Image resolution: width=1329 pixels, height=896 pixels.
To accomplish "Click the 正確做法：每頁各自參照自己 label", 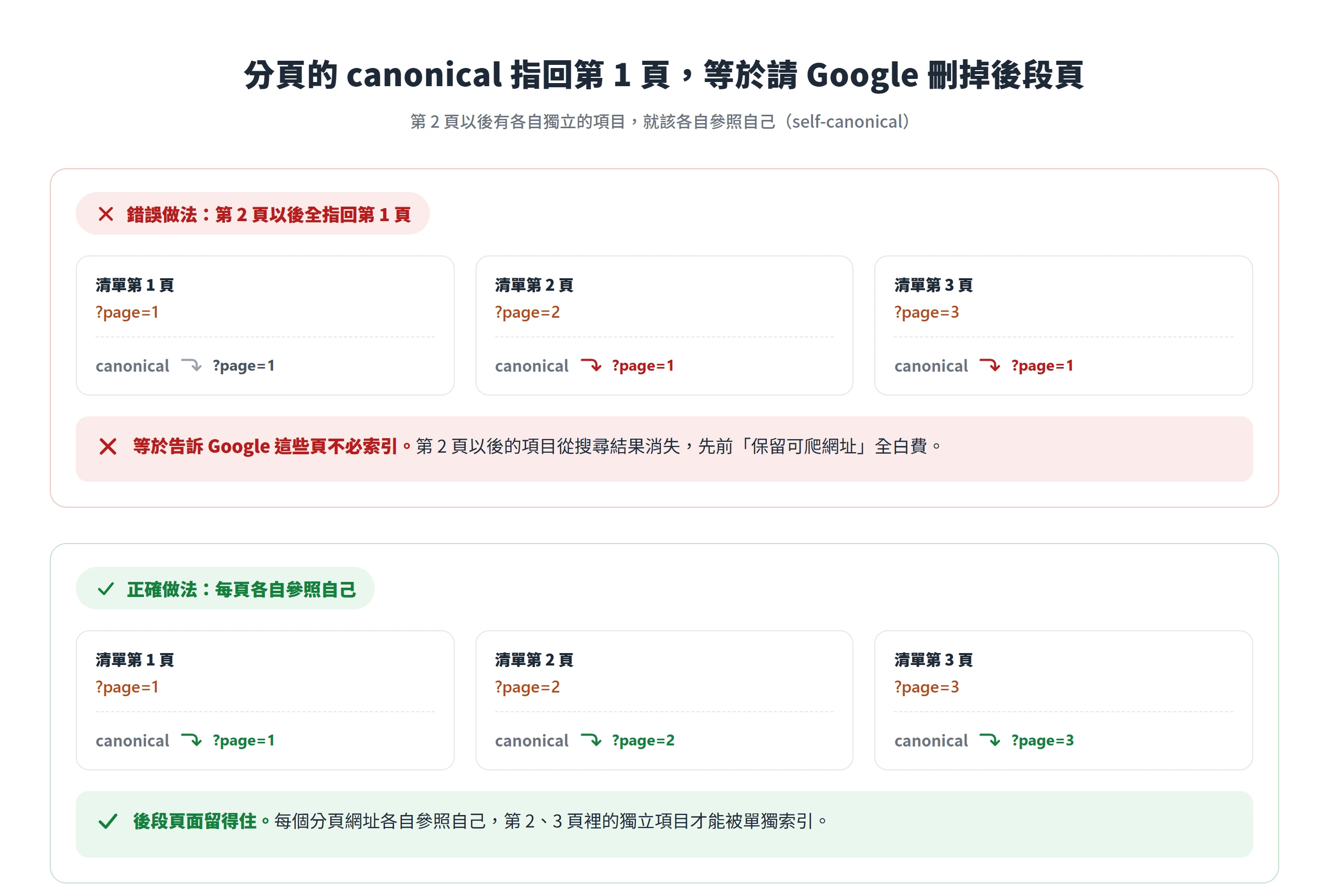I will (241, 589).
